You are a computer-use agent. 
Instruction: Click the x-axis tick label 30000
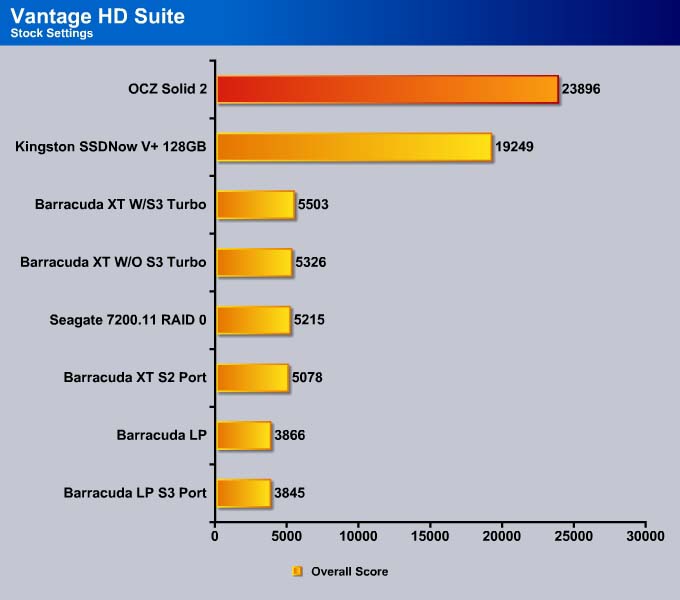click(x=645, y=536)
